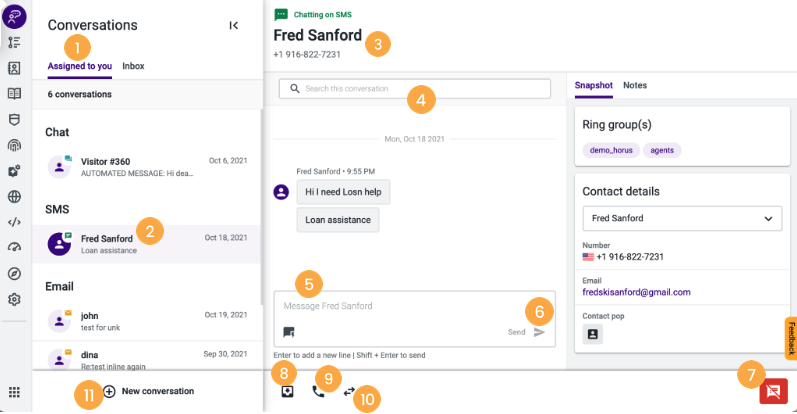Collapse the Conversations panel arrow icon
This screenshot has height=414, width=797.
[233, 25]
